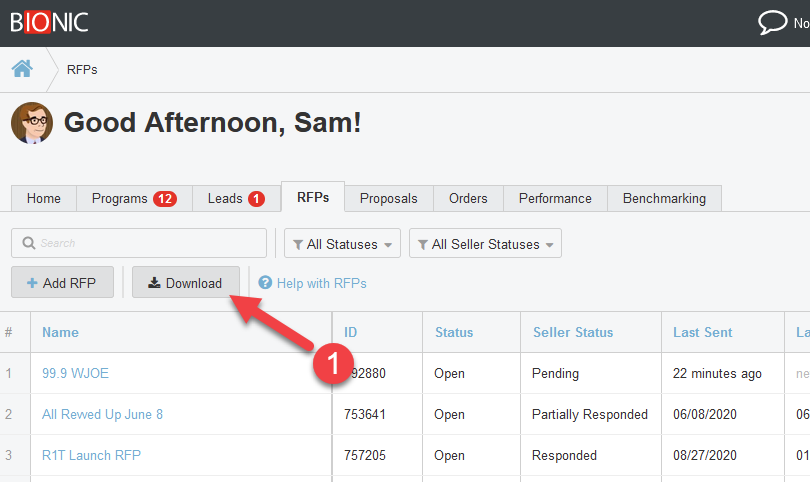Open the R1T Launch RFP link
The width and height of the screenshot is (810, 482).
pos(91,455)
